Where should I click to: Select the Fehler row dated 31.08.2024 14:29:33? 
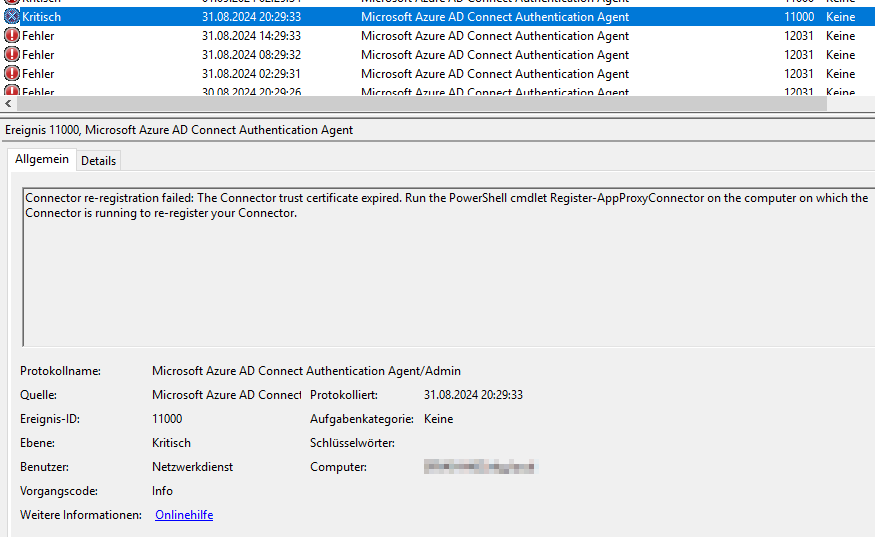coord(438,36)
